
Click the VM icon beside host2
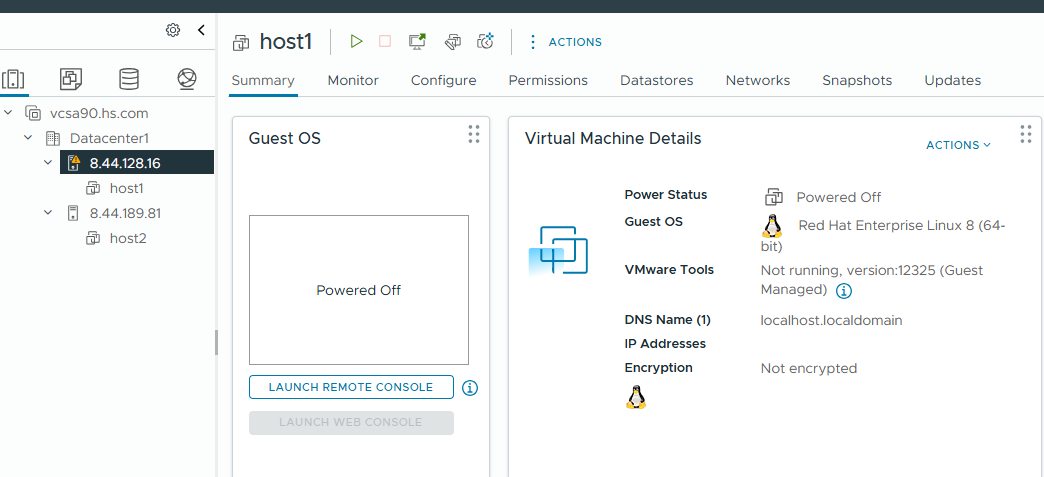click(93, 238)
